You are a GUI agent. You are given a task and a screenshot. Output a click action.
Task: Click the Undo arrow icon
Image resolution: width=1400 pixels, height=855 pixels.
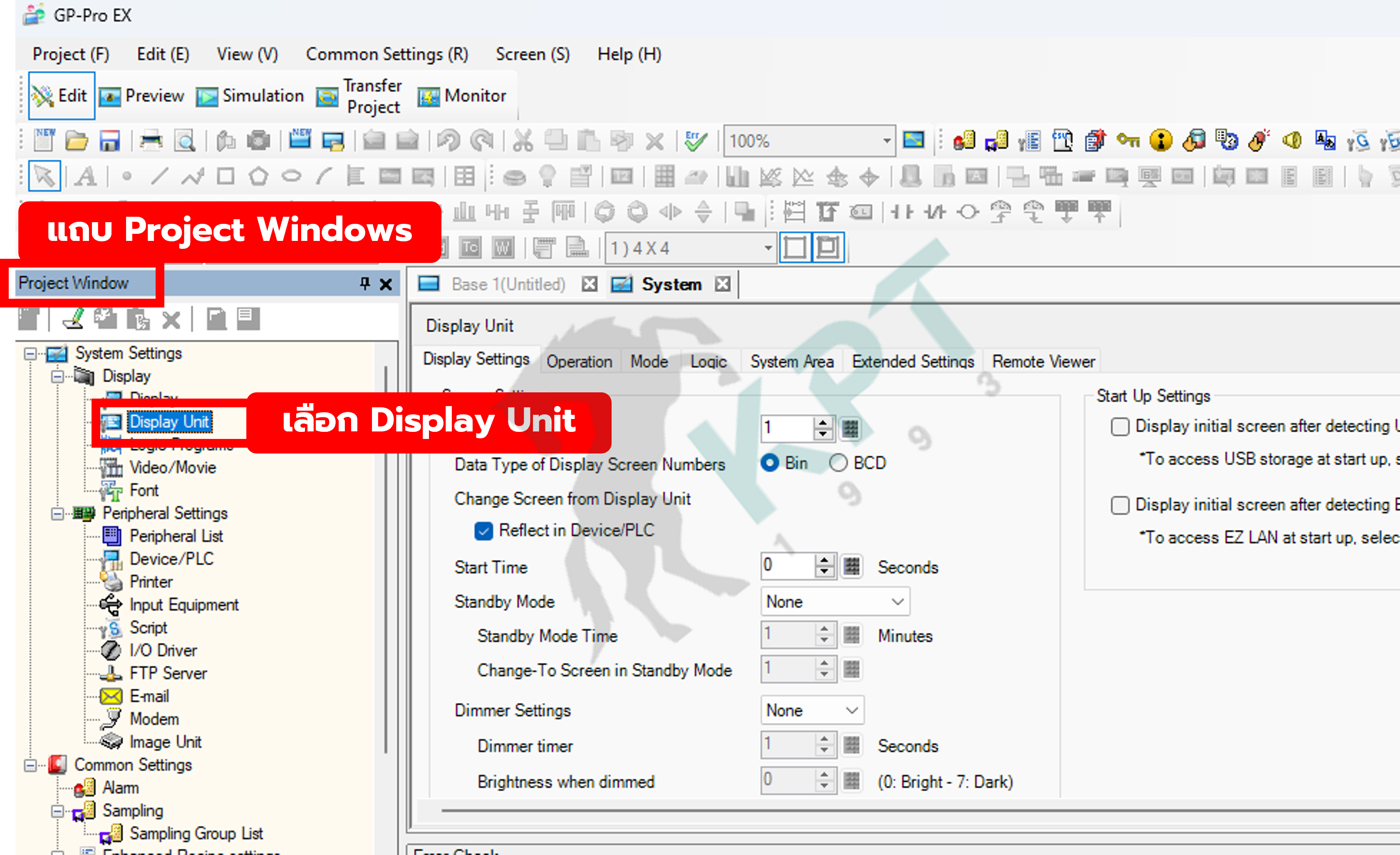tap(448, 140)
